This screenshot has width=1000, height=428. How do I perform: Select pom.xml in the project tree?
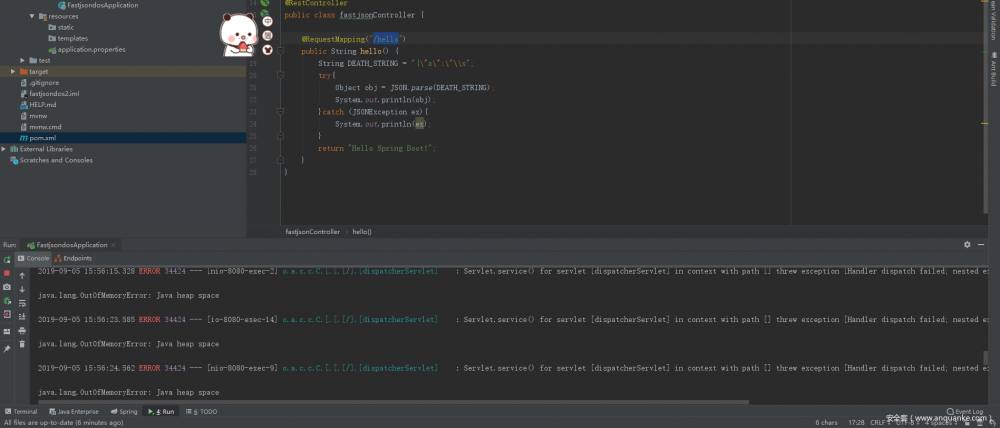point(42,138)
